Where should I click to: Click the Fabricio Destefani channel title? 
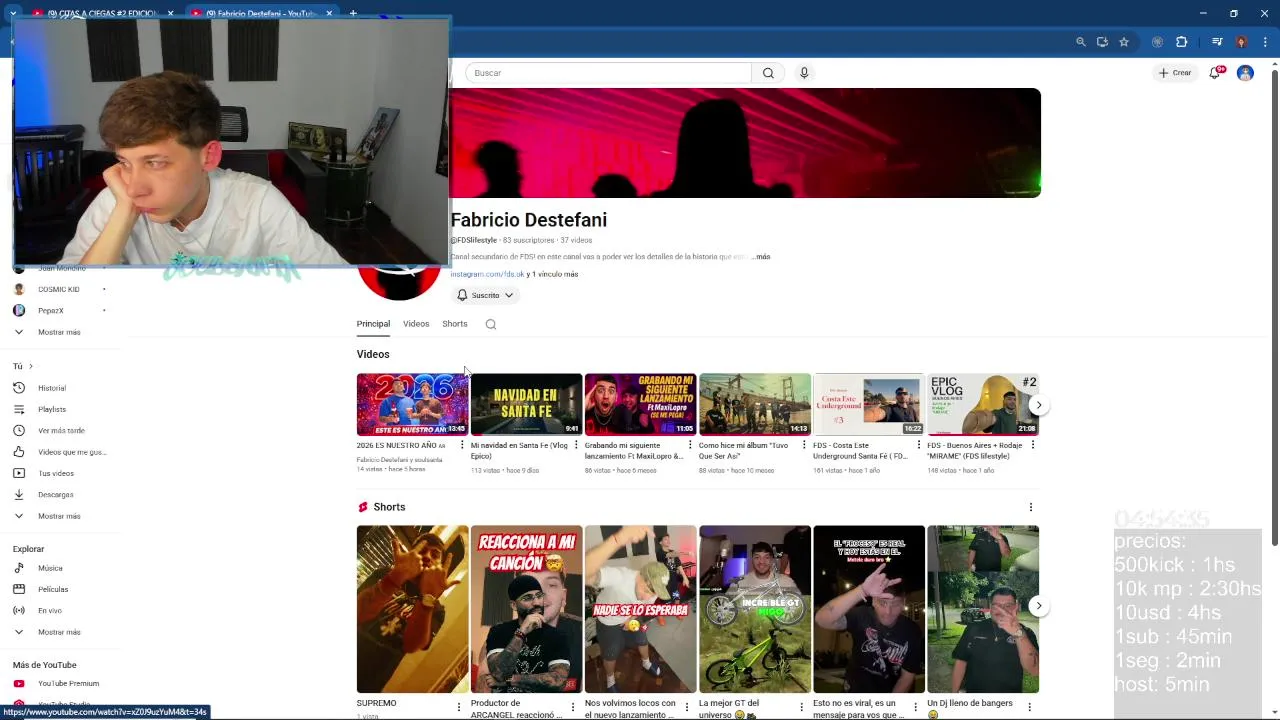coord(528,220)
